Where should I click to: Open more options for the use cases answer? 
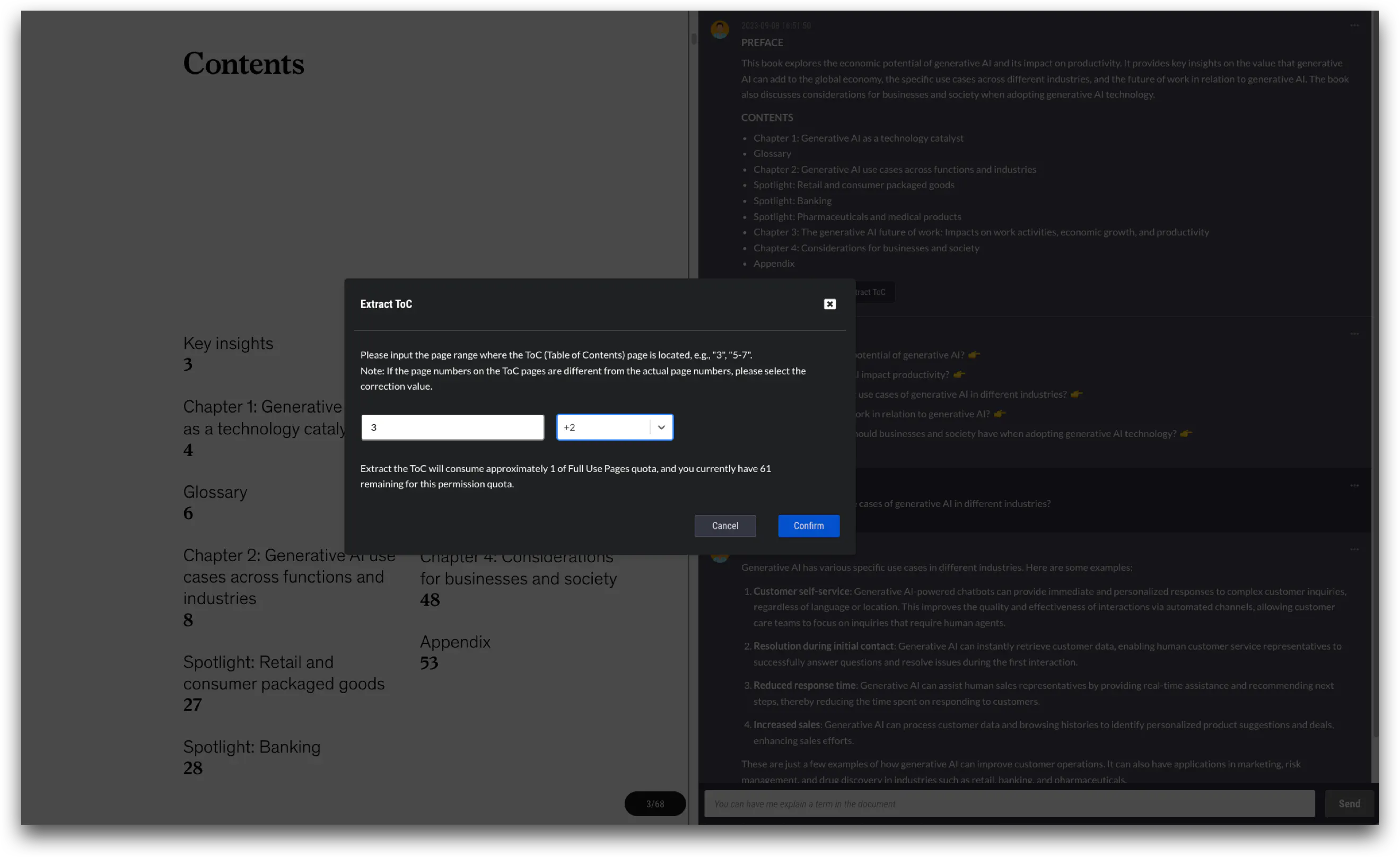(1354, 549)
